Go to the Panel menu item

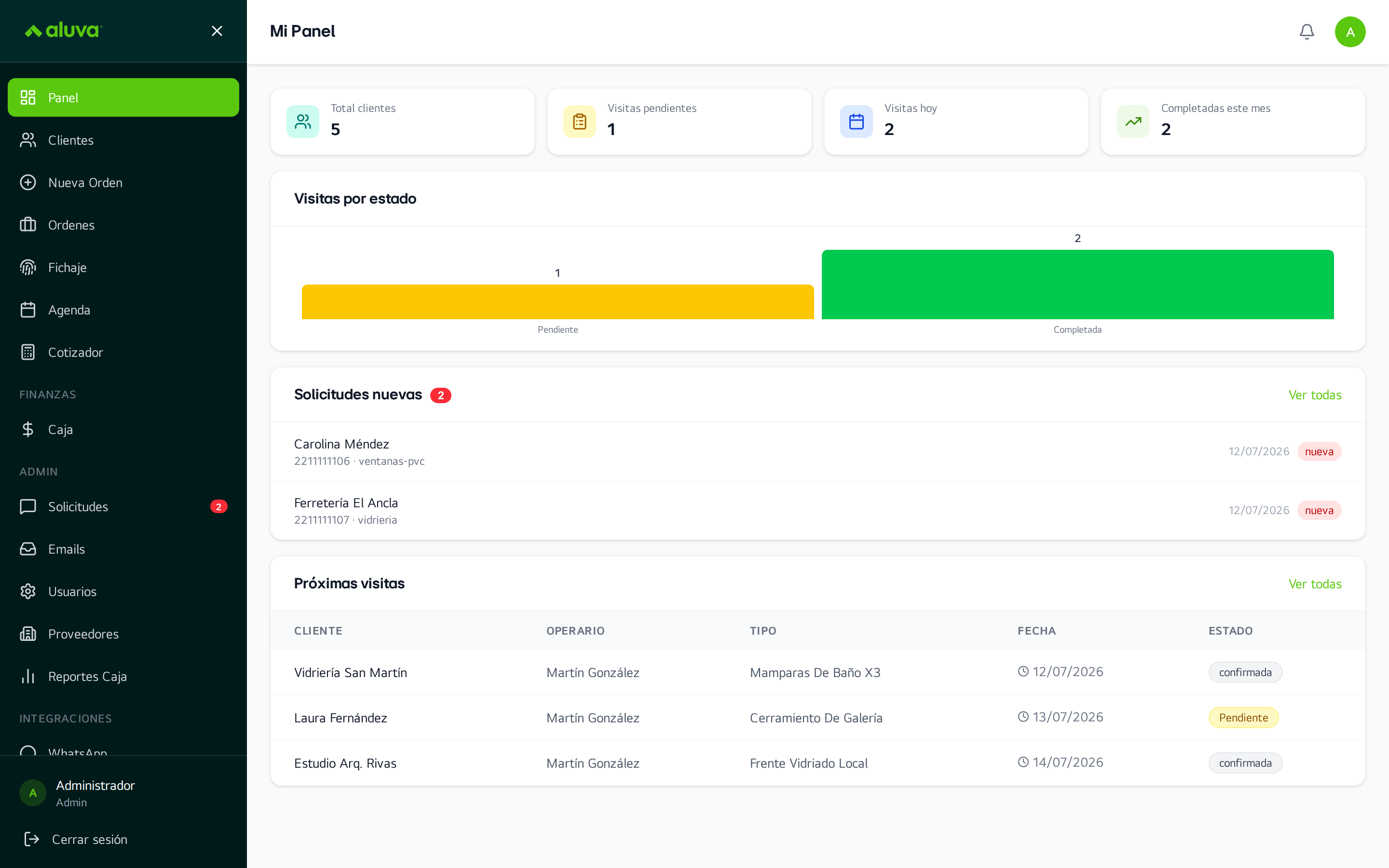(x=123, y=97)
